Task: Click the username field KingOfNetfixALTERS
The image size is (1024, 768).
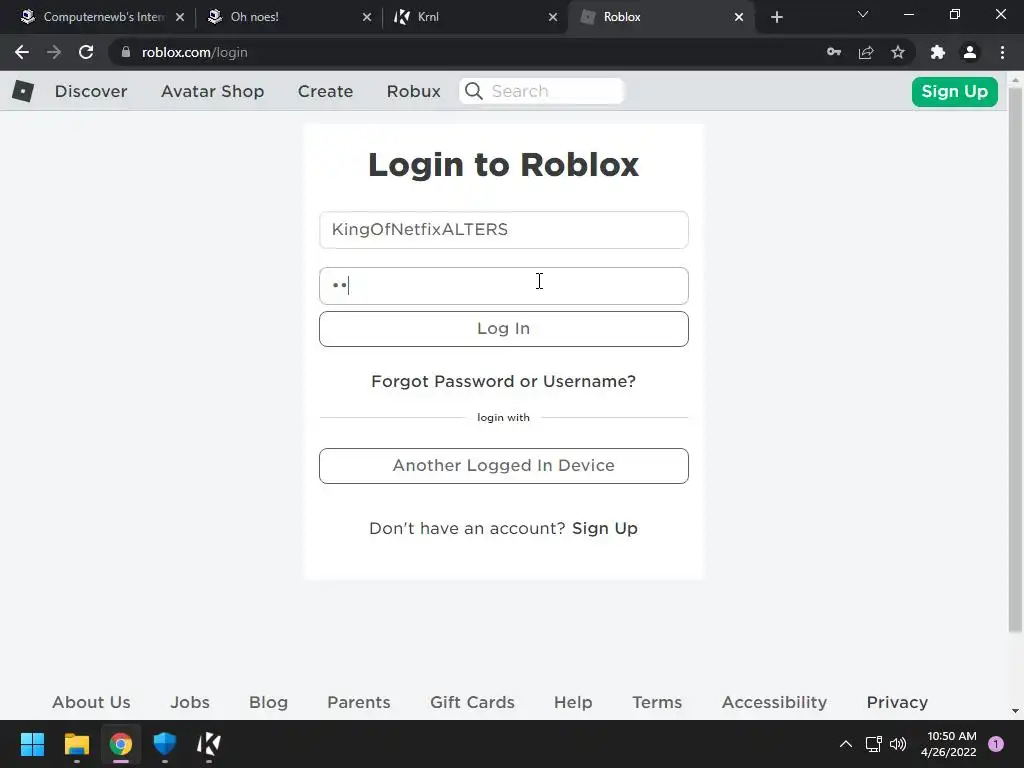Action: [504, 230]
